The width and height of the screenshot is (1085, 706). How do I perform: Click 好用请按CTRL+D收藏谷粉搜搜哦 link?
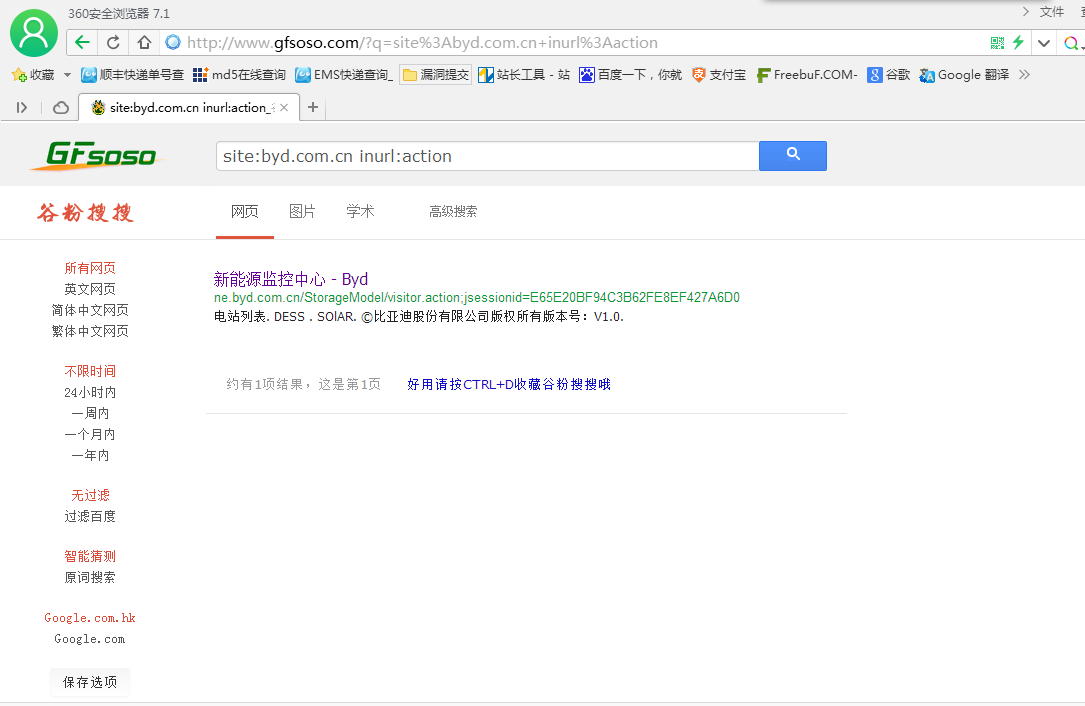coord(509,384)
